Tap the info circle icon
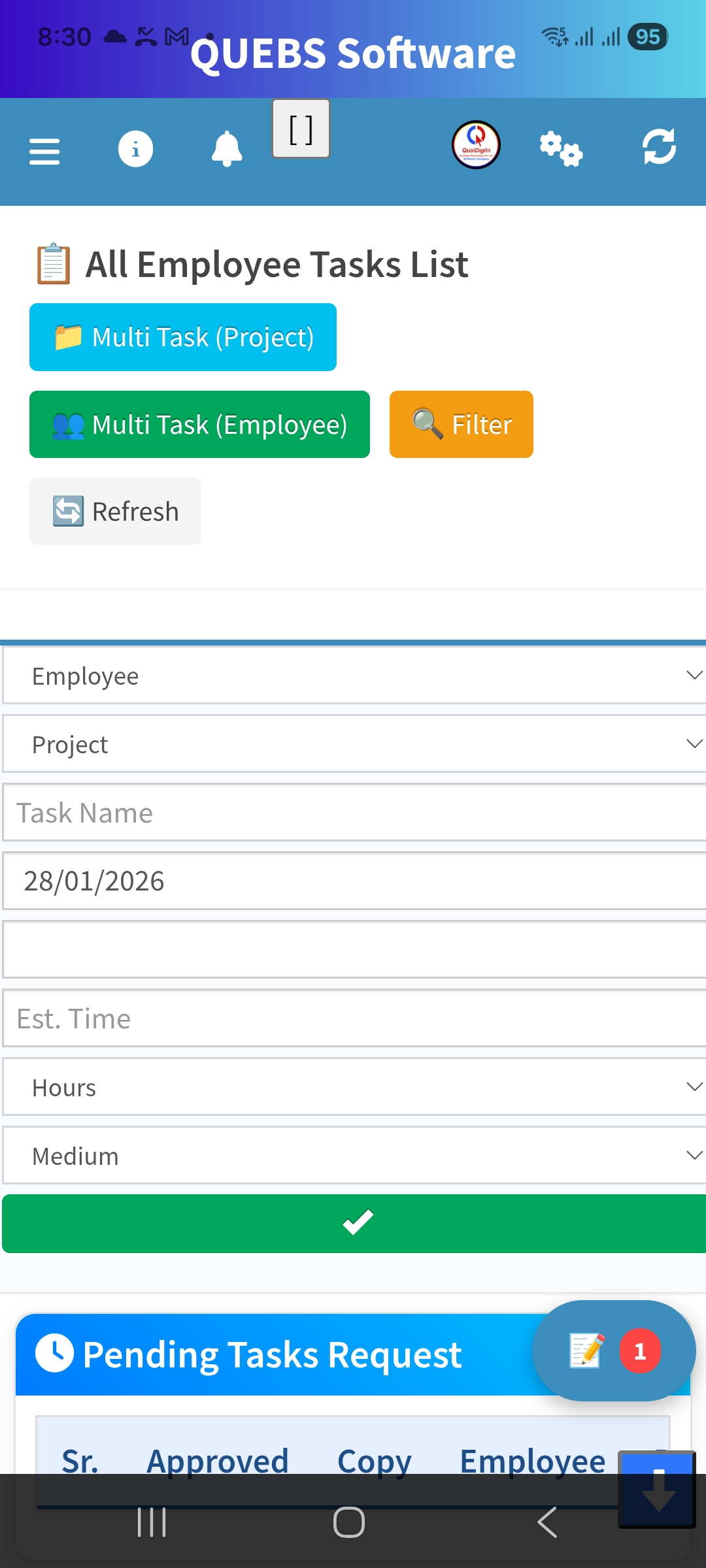This screenshot has height=1568, width=706. [x=135, y=149]
